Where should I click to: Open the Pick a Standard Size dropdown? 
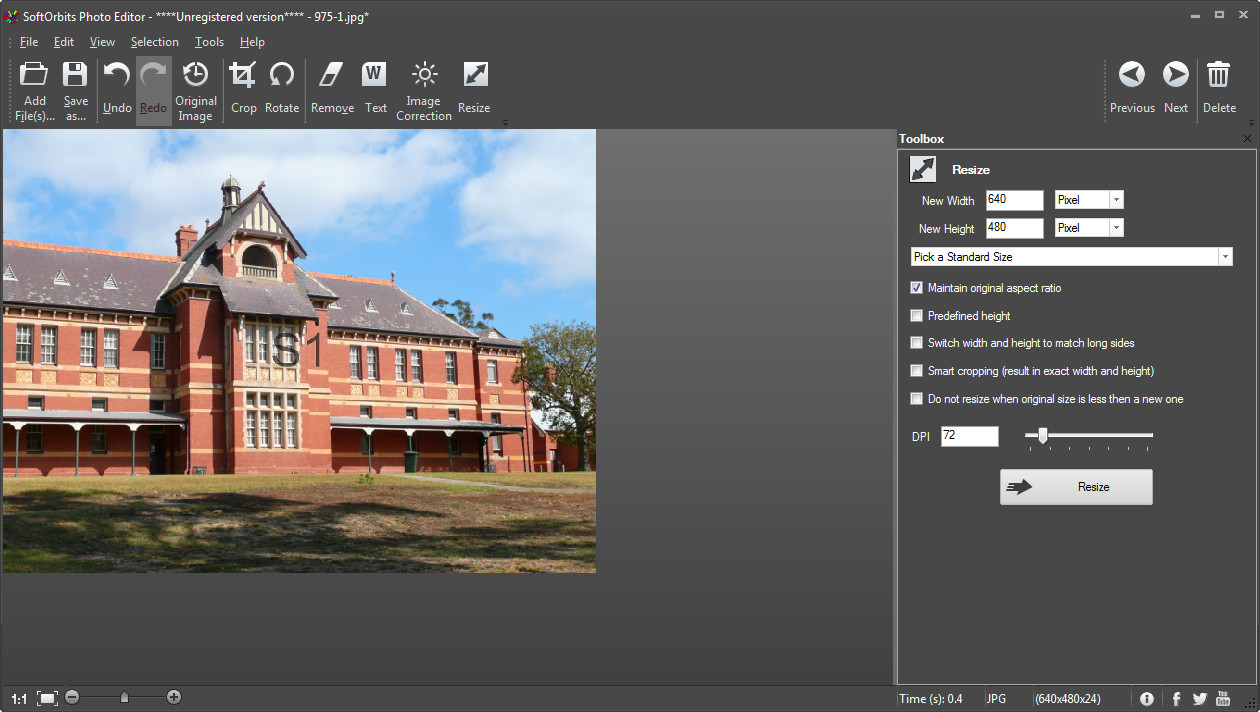(1224, 256)
